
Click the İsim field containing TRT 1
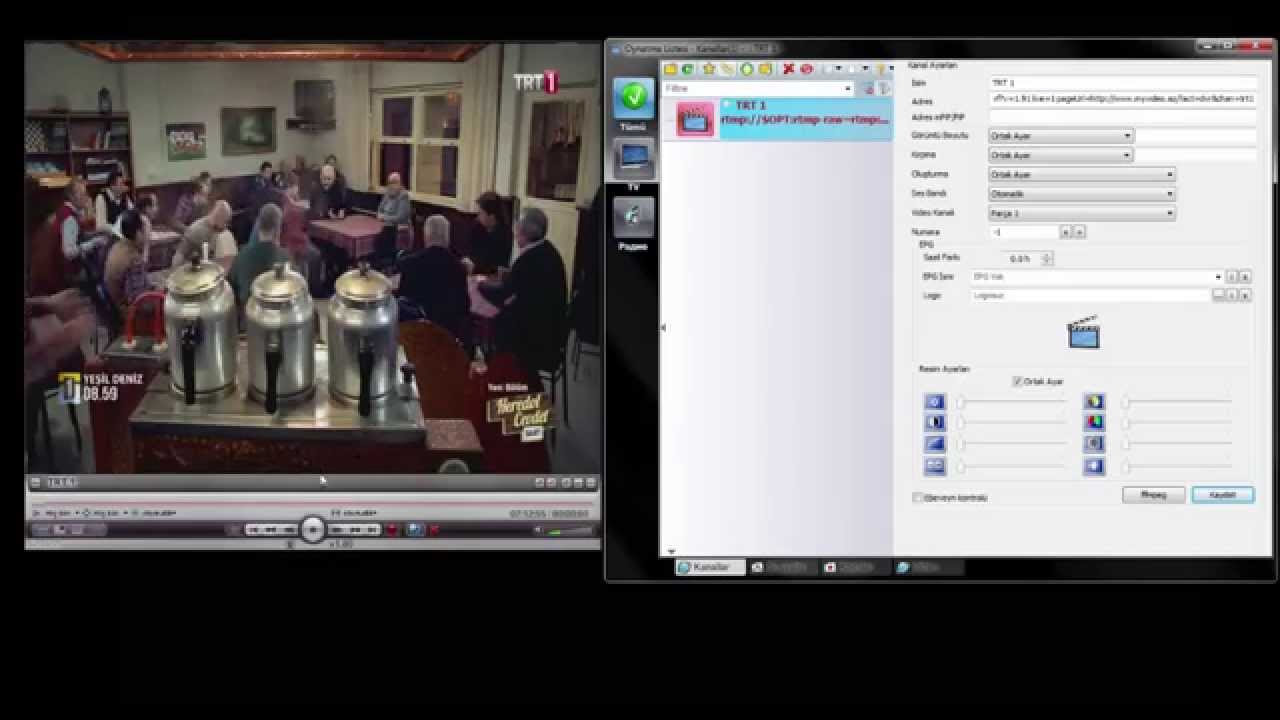point(1122,82)
